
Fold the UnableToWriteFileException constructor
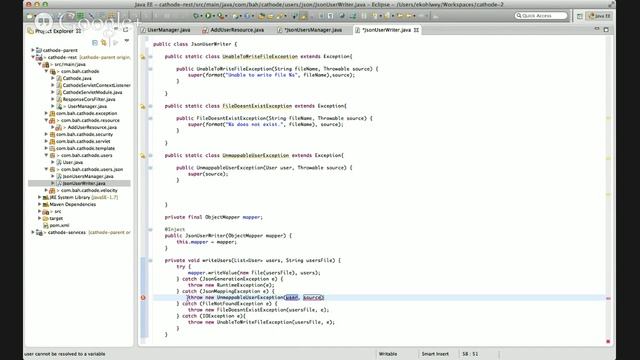click(x=150, y=69)
